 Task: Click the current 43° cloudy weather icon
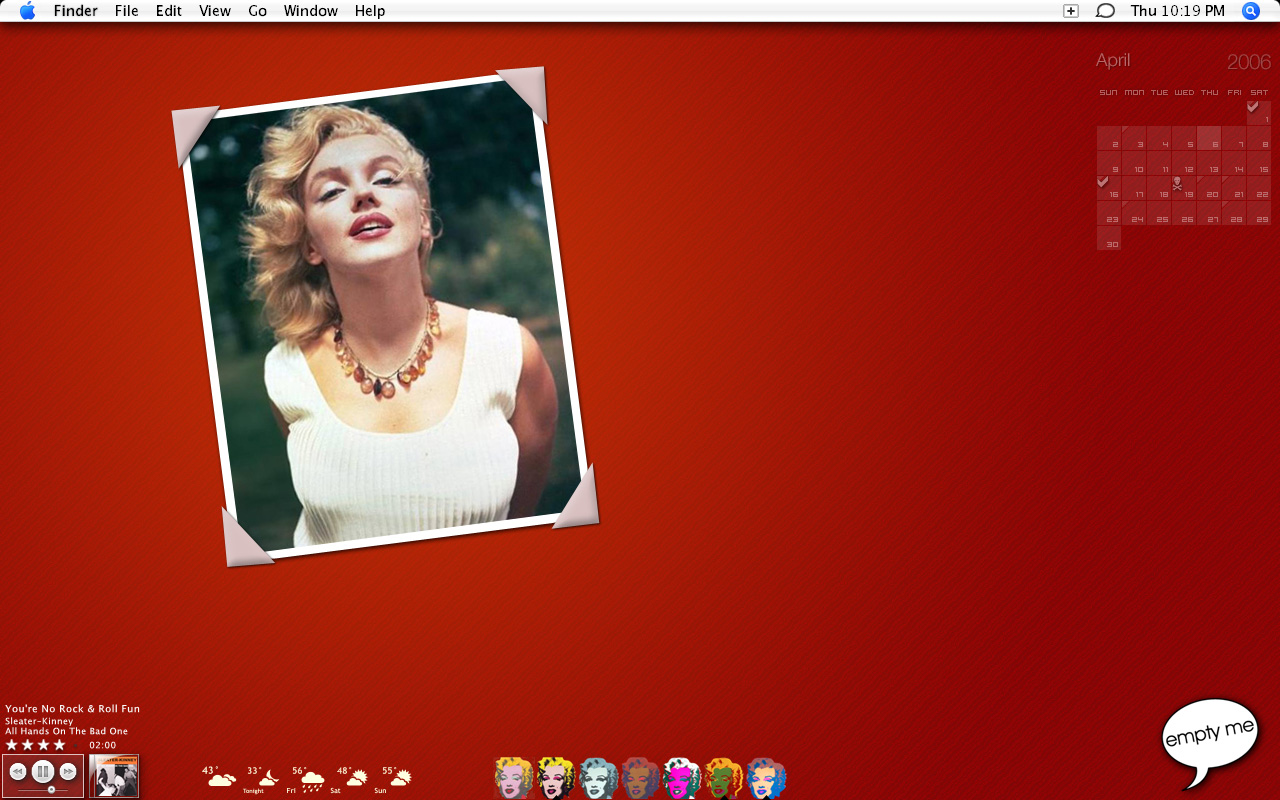tap(221, 778)
